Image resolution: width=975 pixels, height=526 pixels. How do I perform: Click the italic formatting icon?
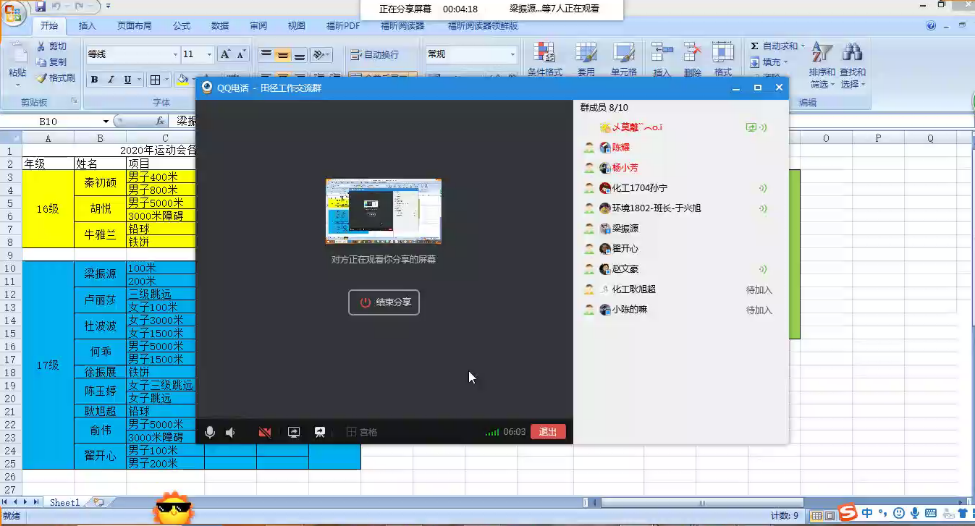(111, 80)
